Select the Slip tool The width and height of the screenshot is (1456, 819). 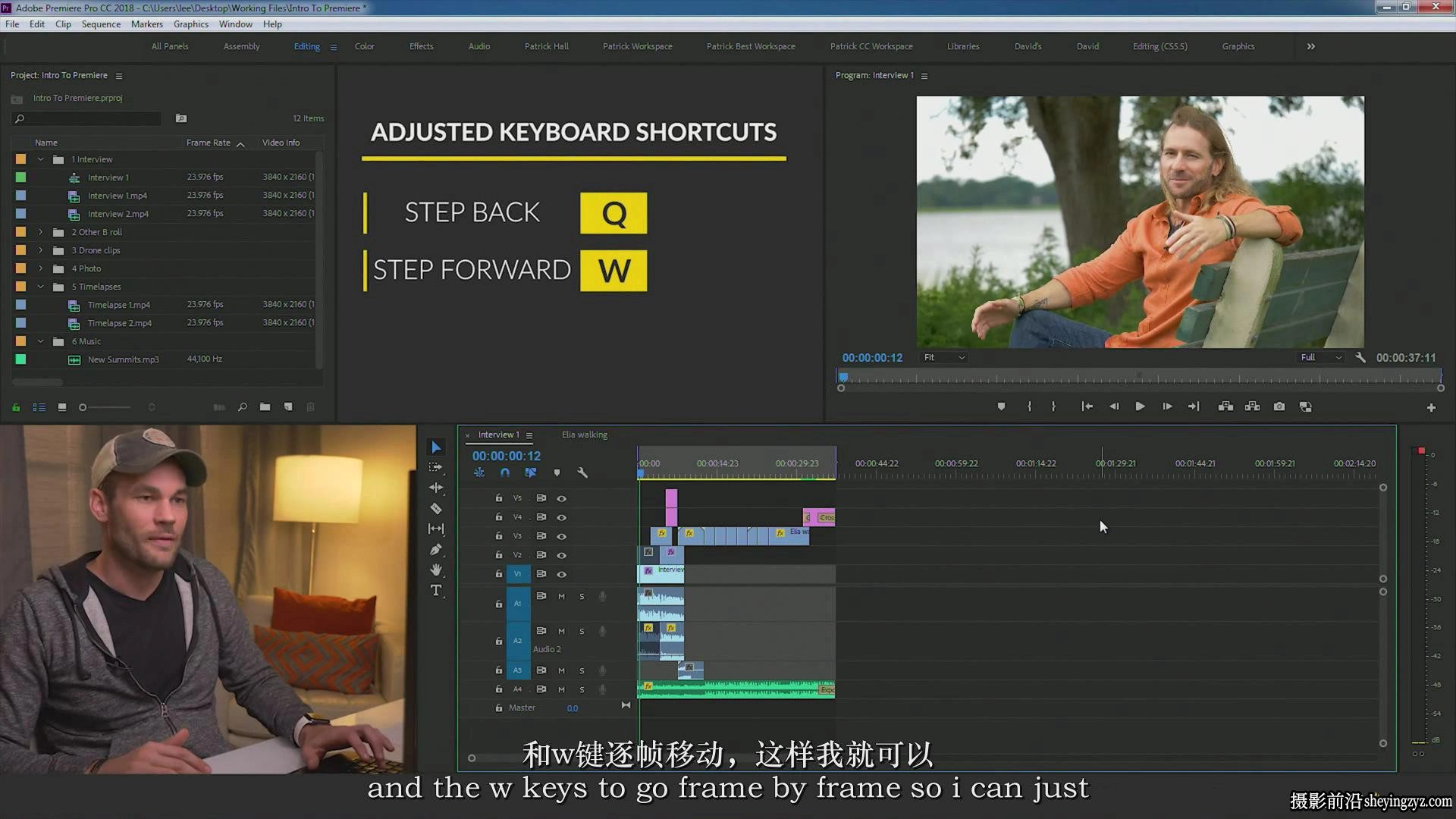[436, 529]
